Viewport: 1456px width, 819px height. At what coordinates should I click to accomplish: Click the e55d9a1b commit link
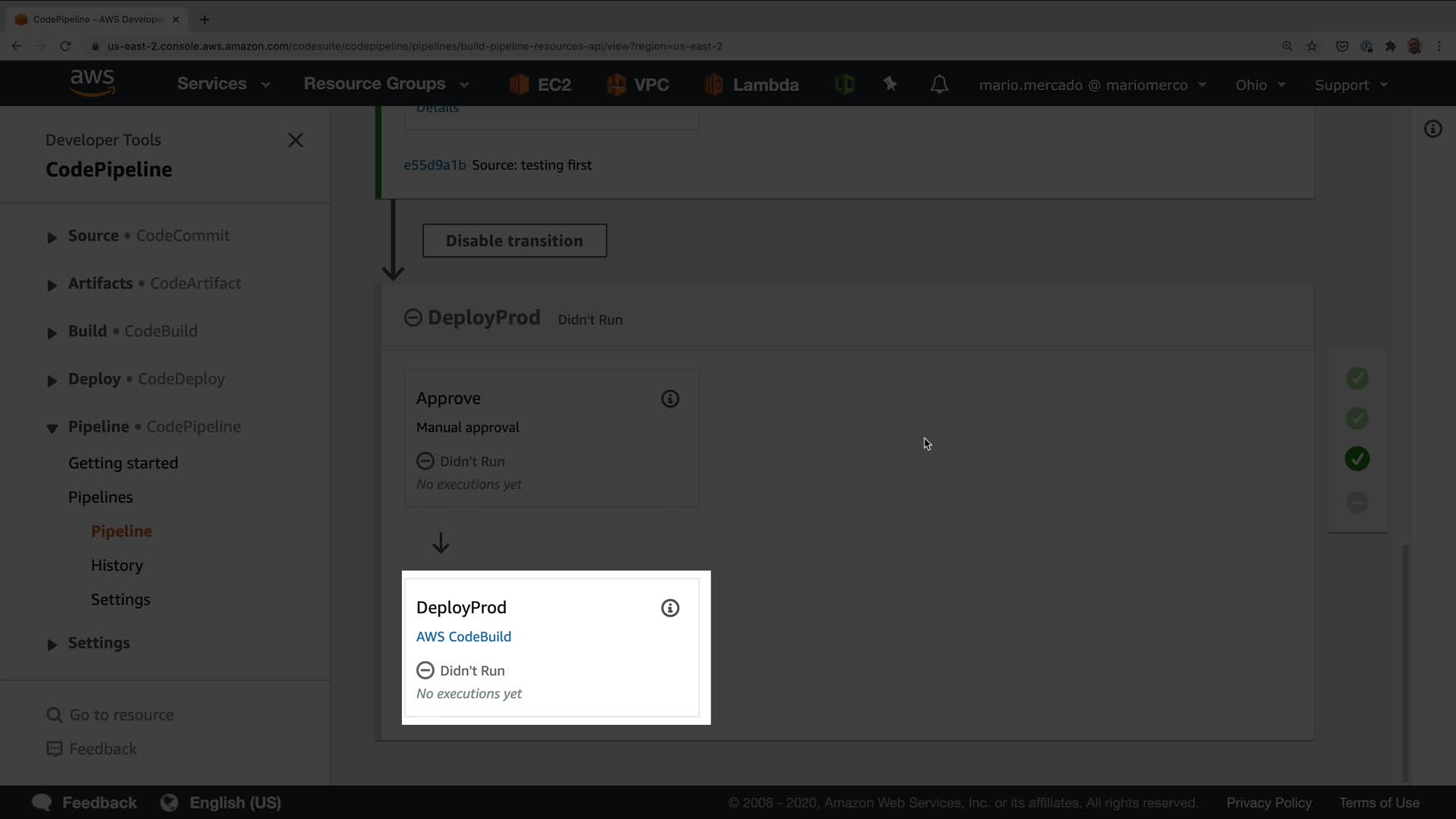[x=435, y=165]
